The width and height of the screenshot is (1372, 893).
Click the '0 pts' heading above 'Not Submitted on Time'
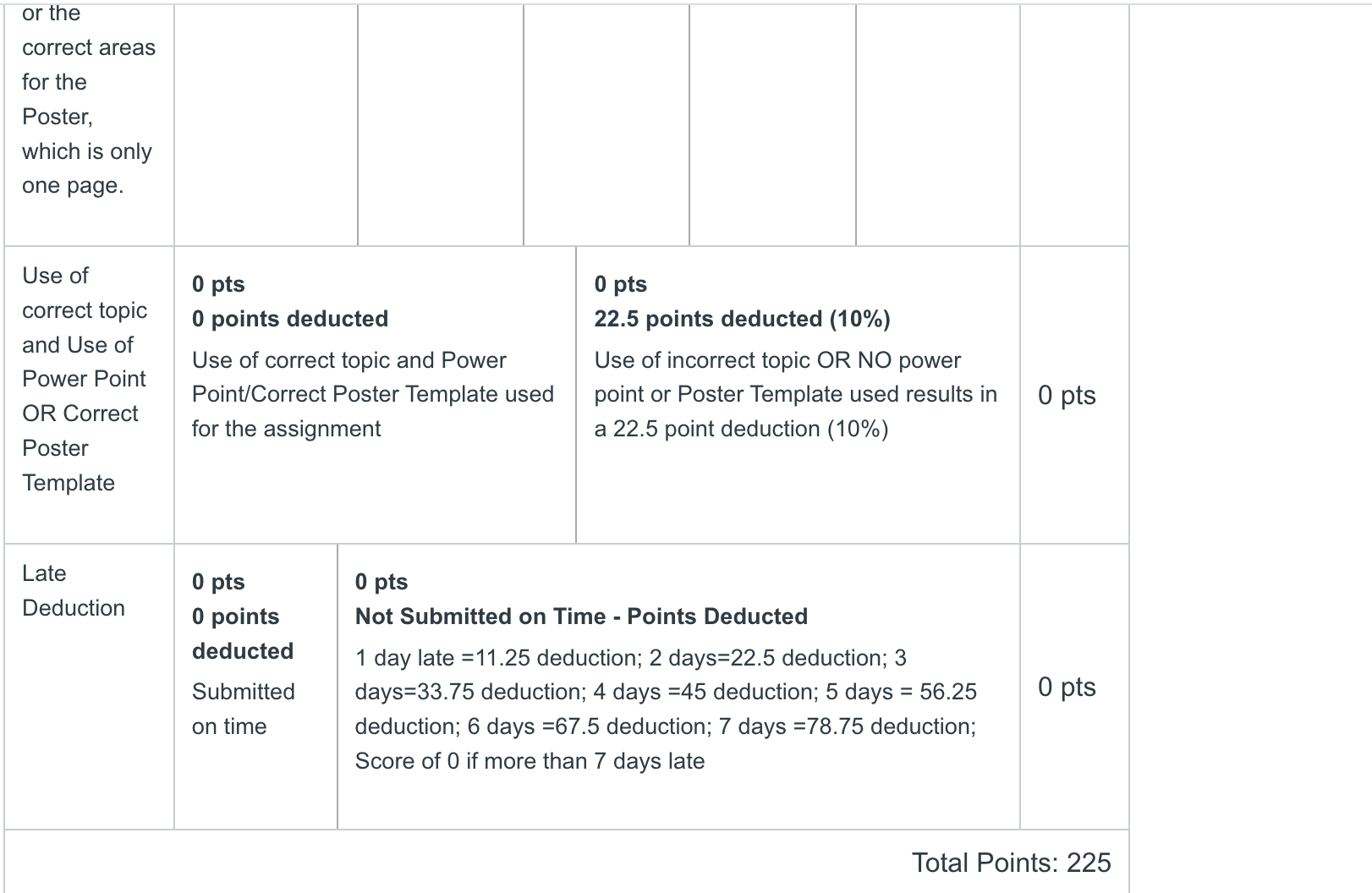(x=381, y=582)
